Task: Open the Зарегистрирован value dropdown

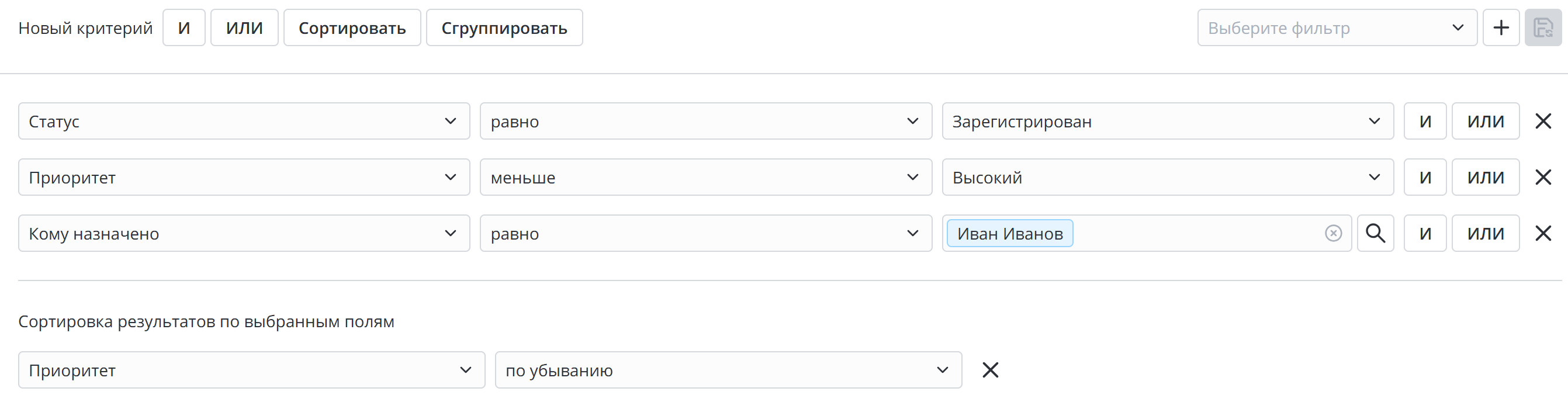Action: [1168, 121]
